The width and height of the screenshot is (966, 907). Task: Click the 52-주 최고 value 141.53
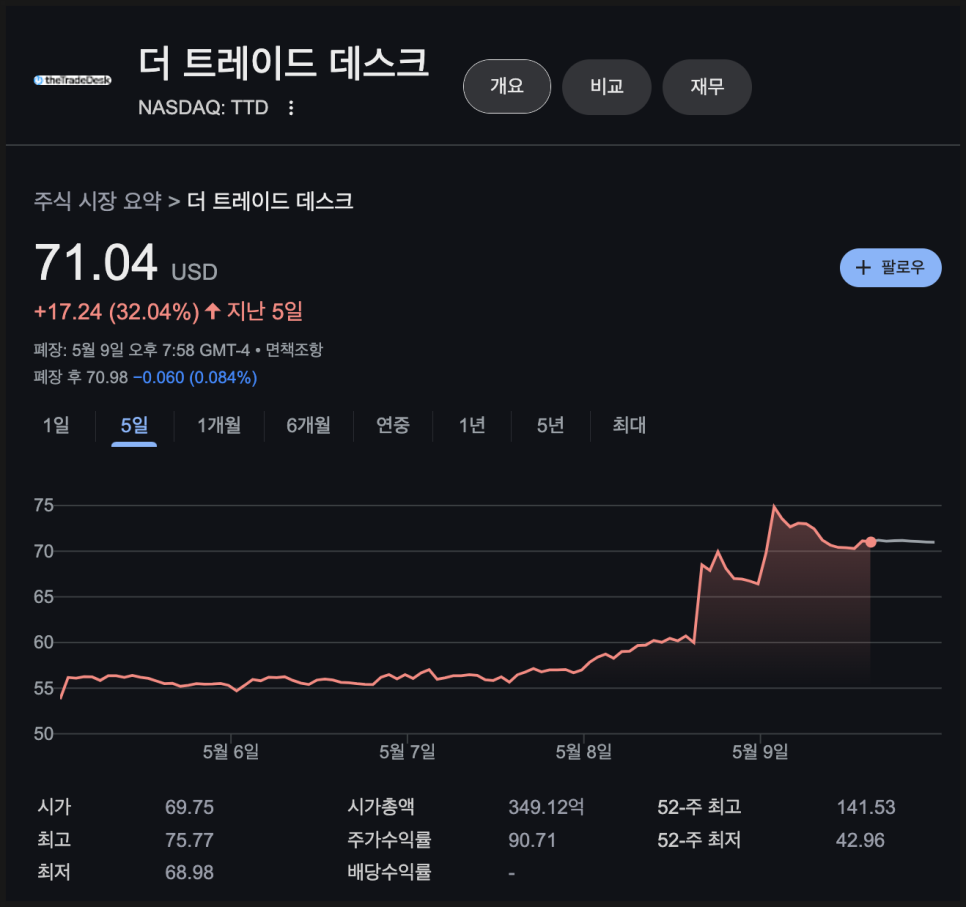(x=866, y=807)
